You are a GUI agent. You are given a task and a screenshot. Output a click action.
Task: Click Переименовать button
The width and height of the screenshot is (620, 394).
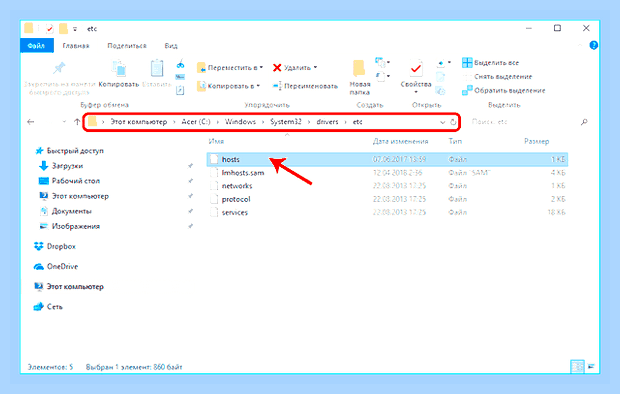click(x=306, y=86)
